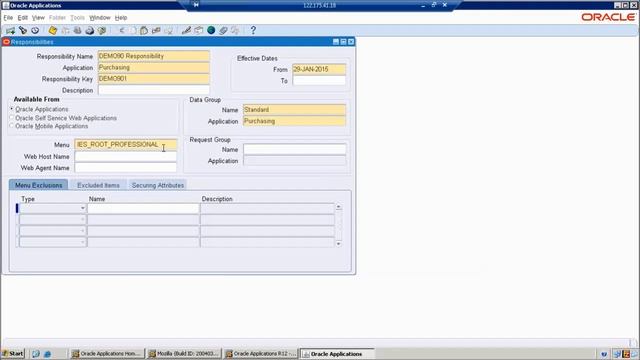
Task: Click the first row Name field in Menu Exclusions
Action: [143, 209]
